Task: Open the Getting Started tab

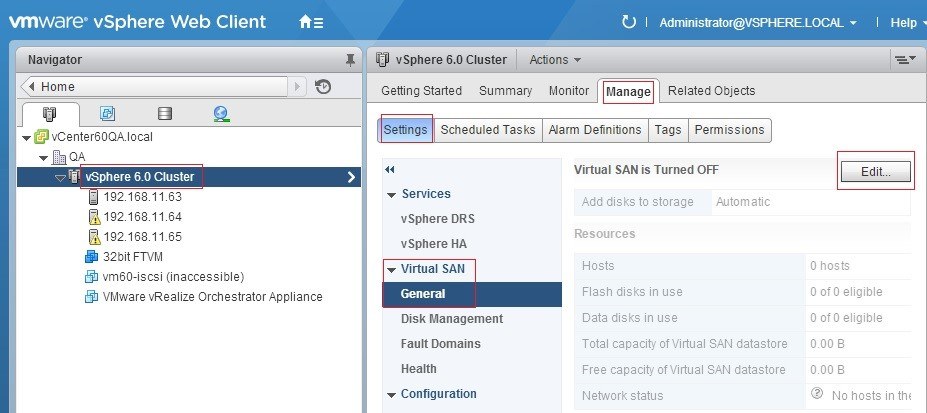Action: coord(422,91)
